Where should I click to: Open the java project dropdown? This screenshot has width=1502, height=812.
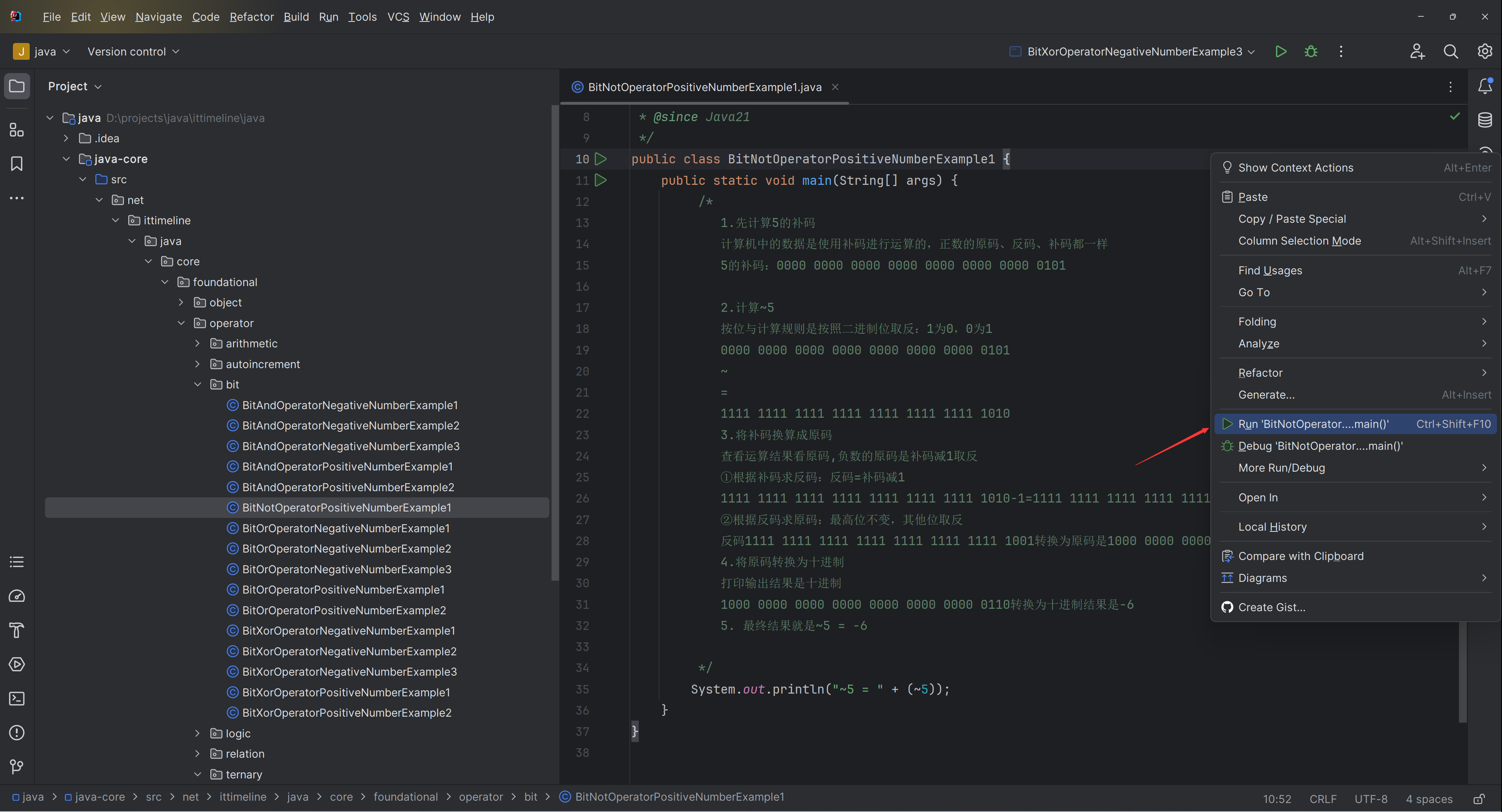(42, 52)
